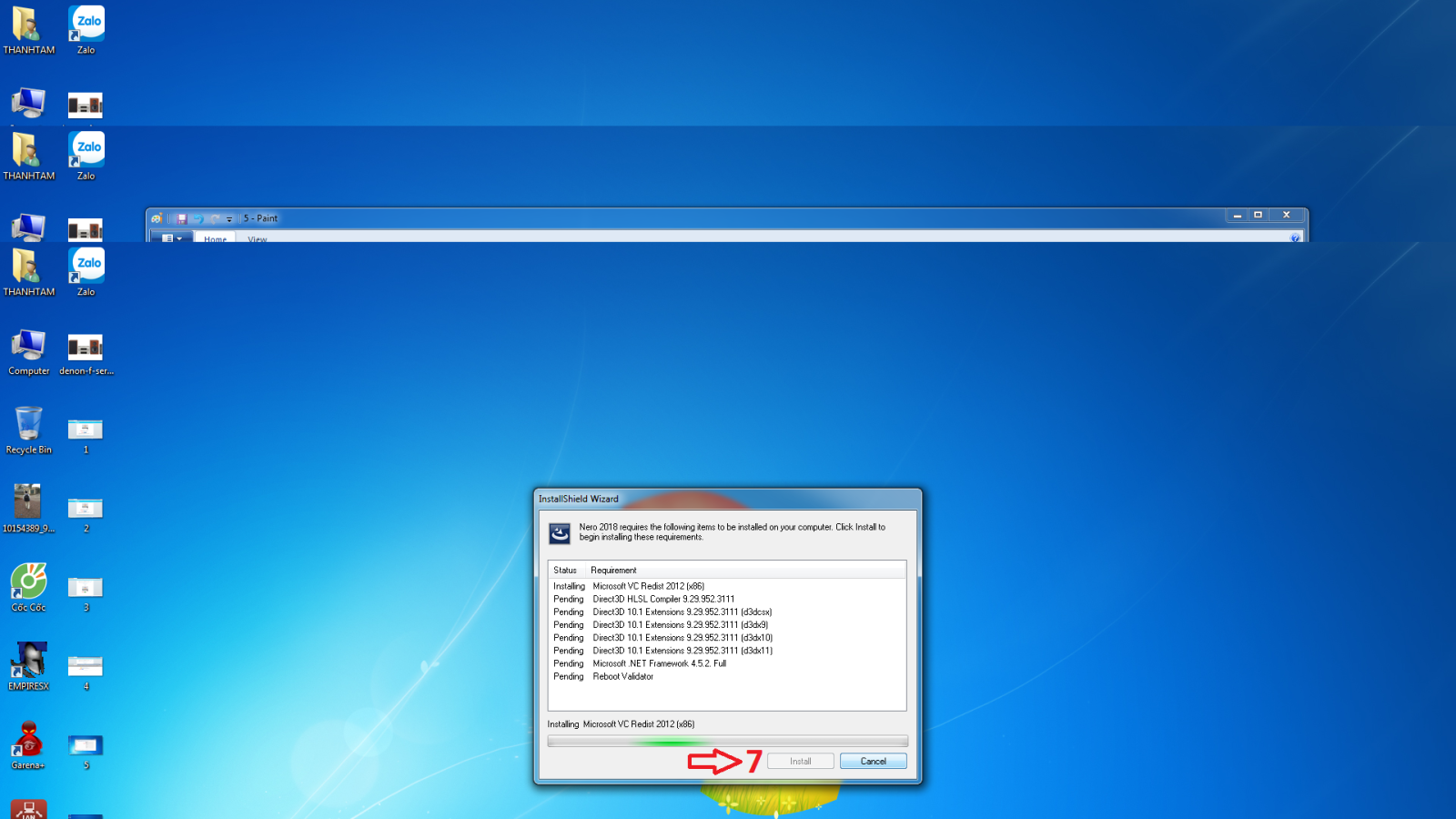1456x819 pixels.
Task: Select the EMPIRESX game shortcut
Action: (x=29, y=665)
